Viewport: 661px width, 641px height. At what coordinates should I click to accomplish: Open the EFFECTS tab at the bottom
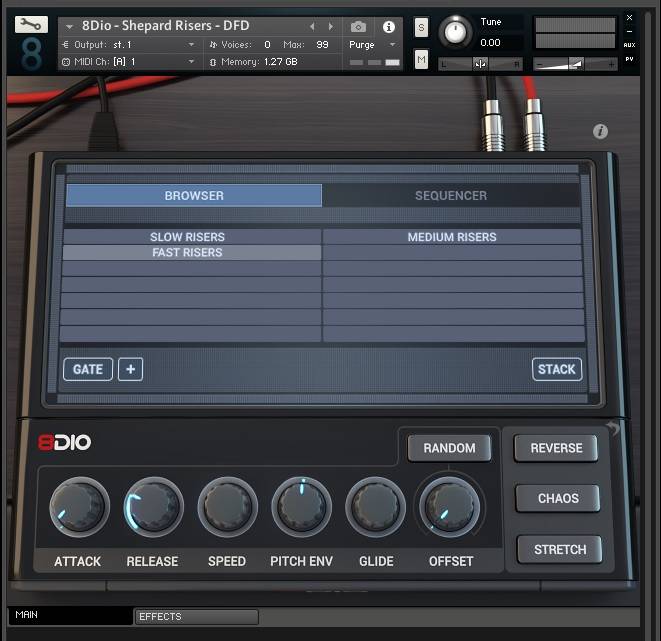tap(196, 617)
